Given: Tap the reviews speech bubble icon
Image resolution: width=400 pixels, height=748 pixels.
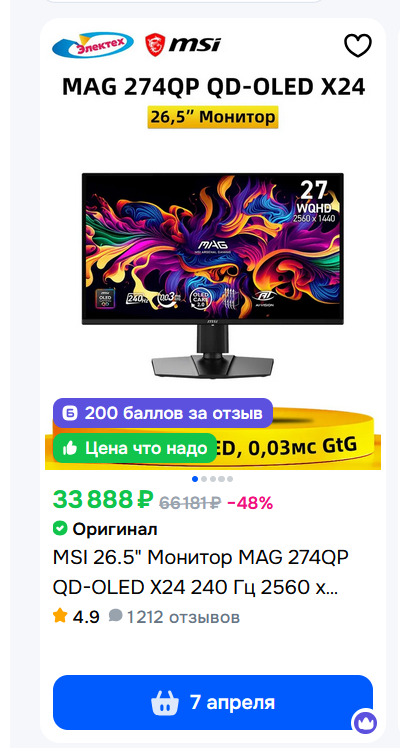Looking at the screenshot, I should pos(115,616).
